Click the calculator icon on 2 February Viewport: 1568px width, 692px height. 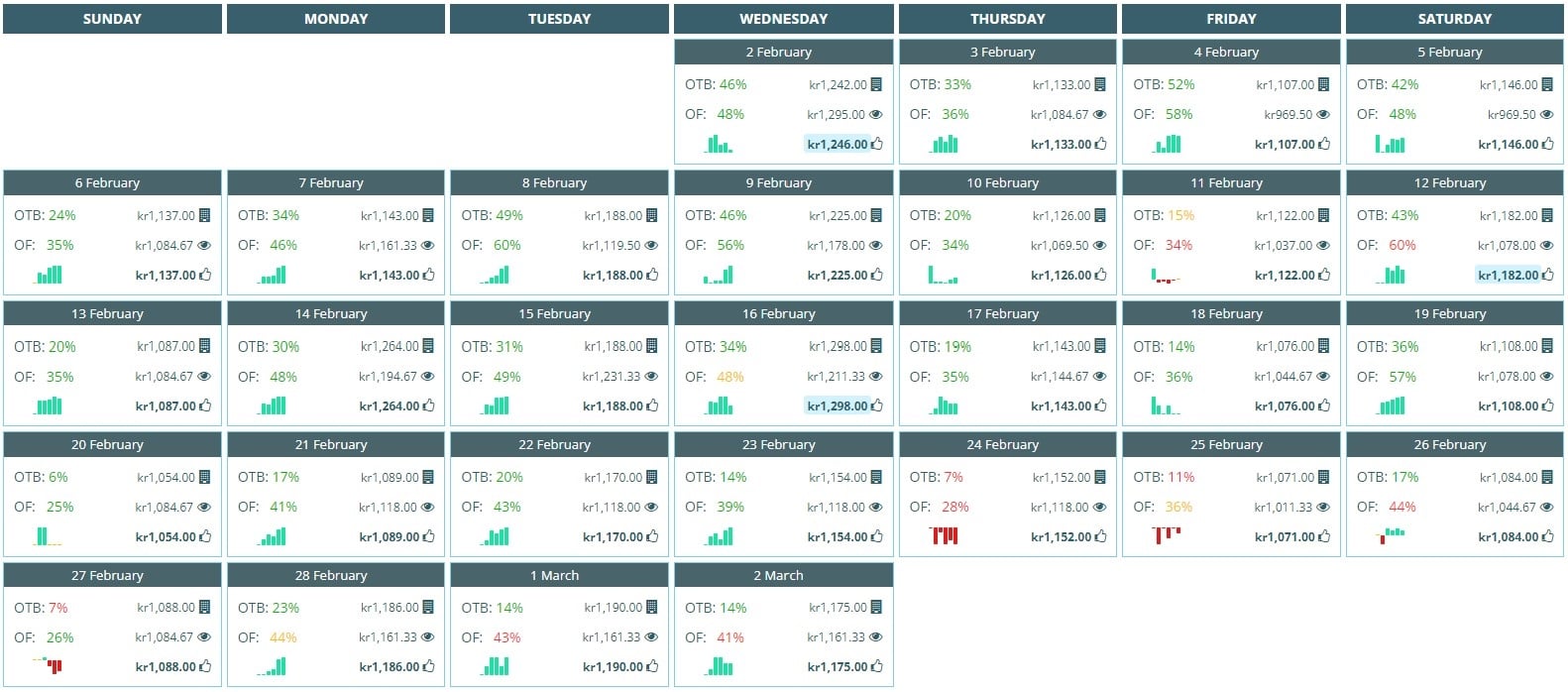(x=878, y=84)
